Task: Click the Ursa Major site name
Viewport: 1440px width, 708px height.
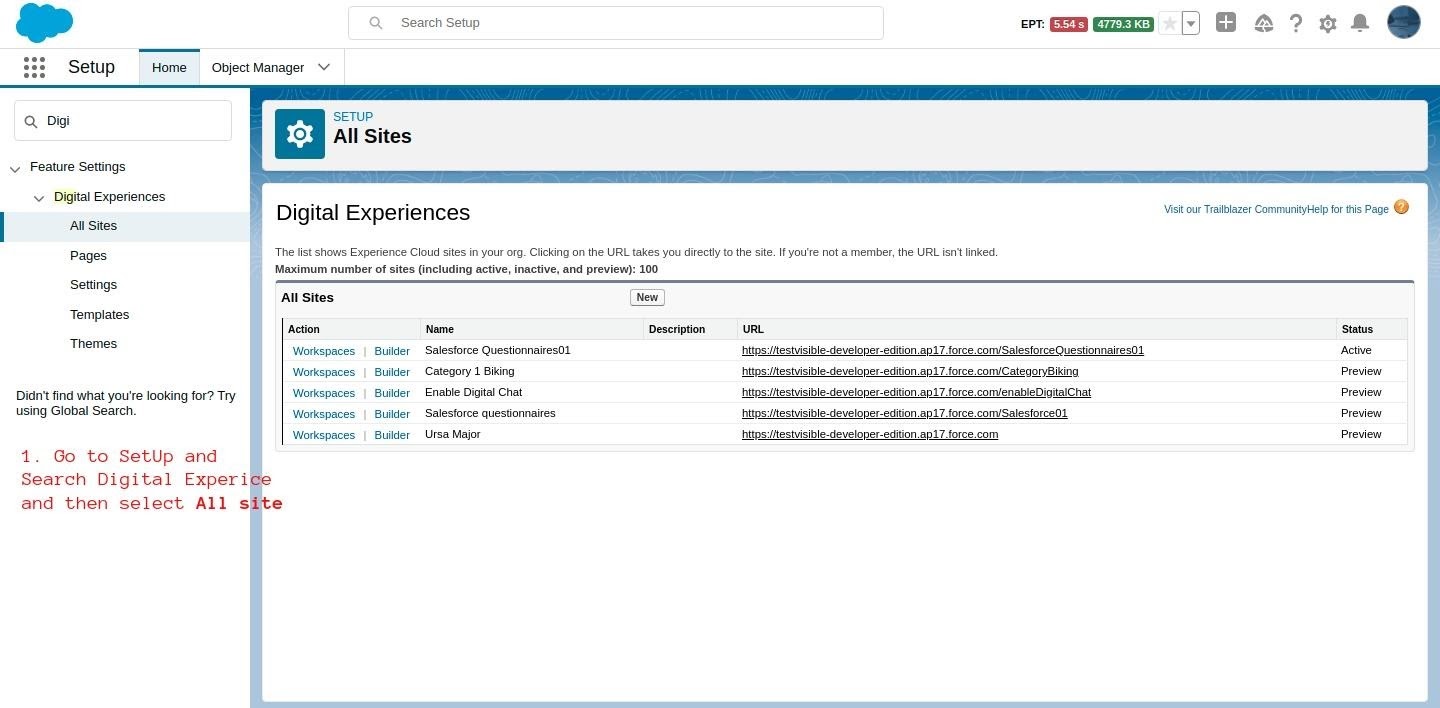Action: [452, 434]
